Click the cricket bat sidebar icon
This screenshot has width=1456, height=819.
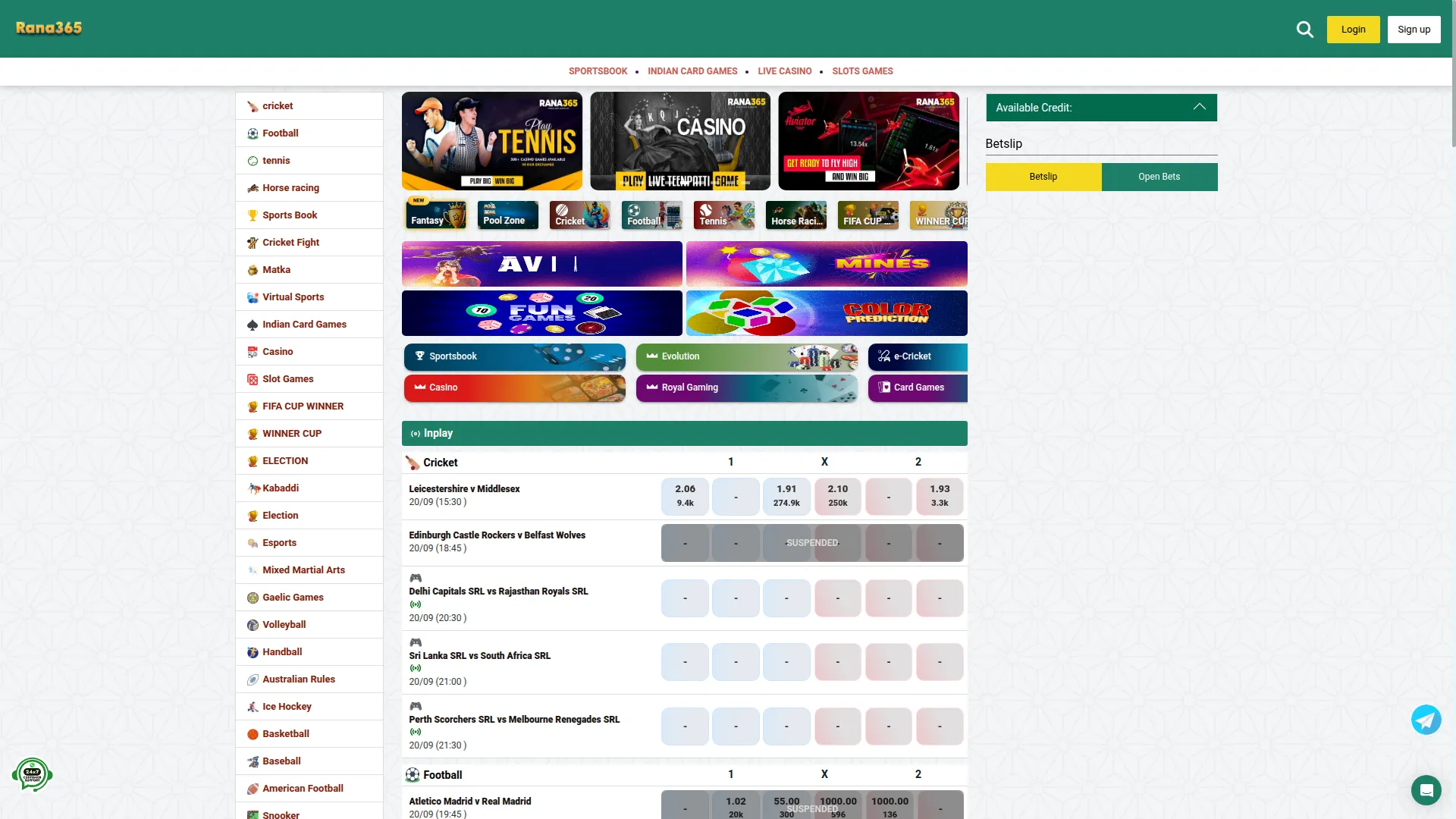pyautogui.click(x=253, y=106)
